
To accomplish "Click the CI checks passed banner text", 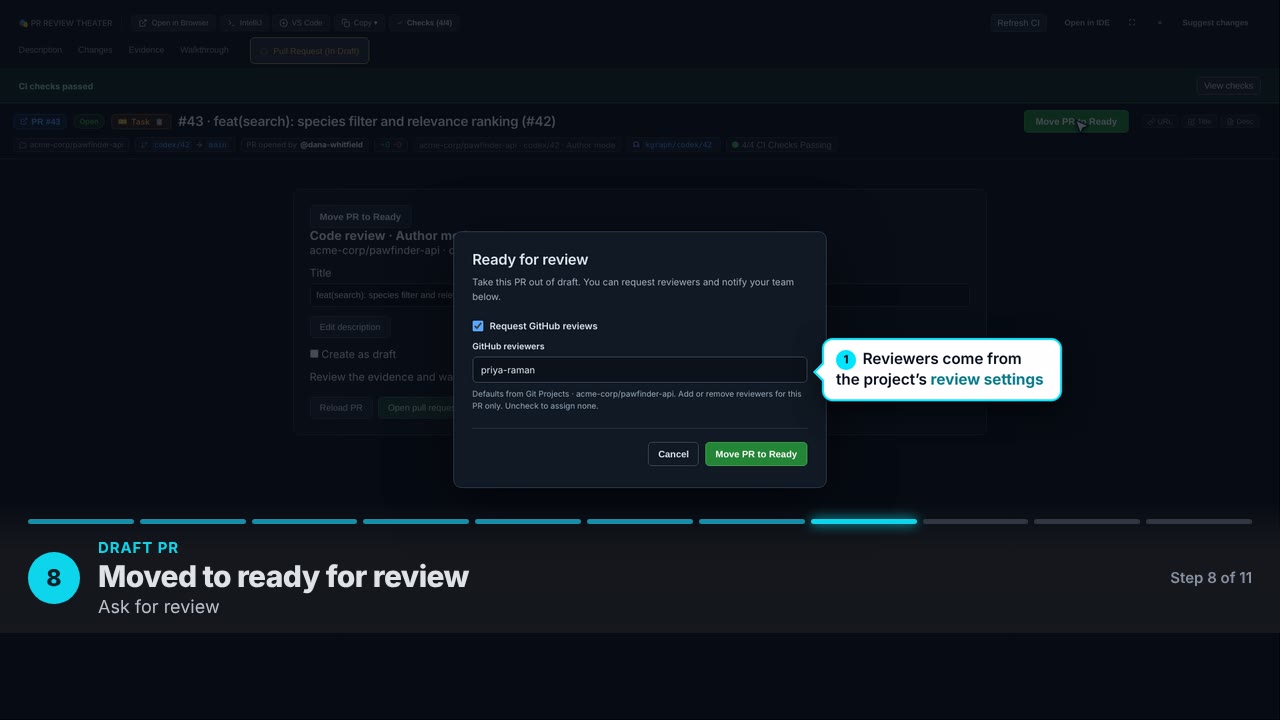I will pos(56,86).
